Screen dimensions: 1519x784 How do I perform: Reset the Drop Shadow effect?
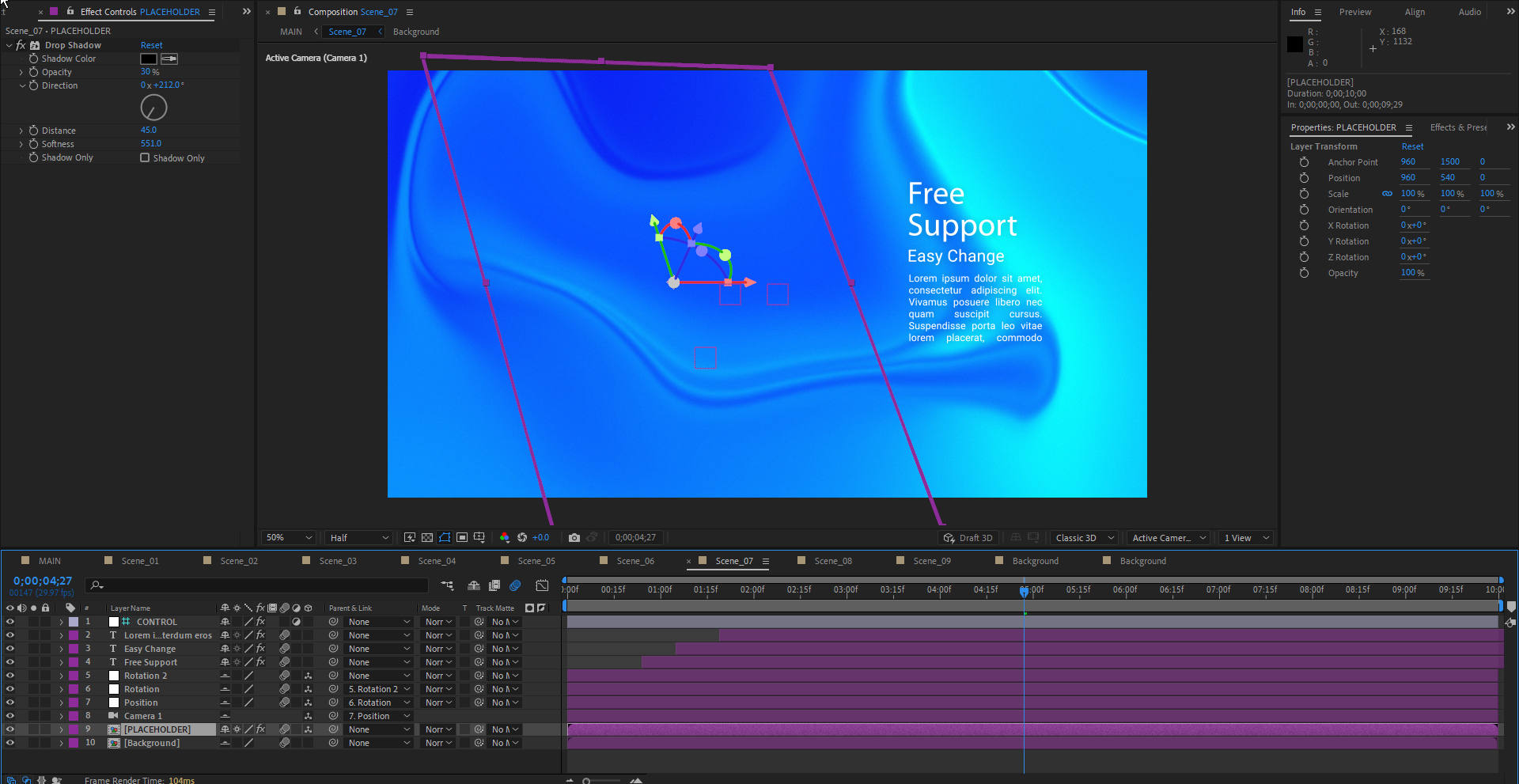pos(151,45)
